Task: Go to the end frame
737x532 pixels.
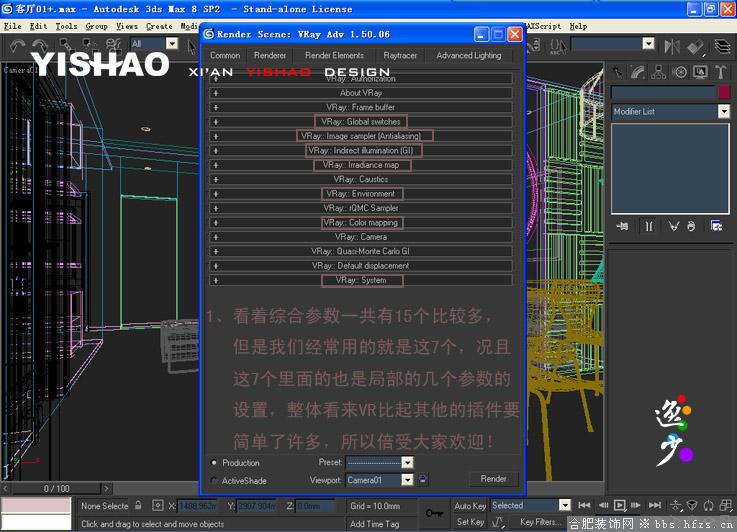Action: point(655,505)
